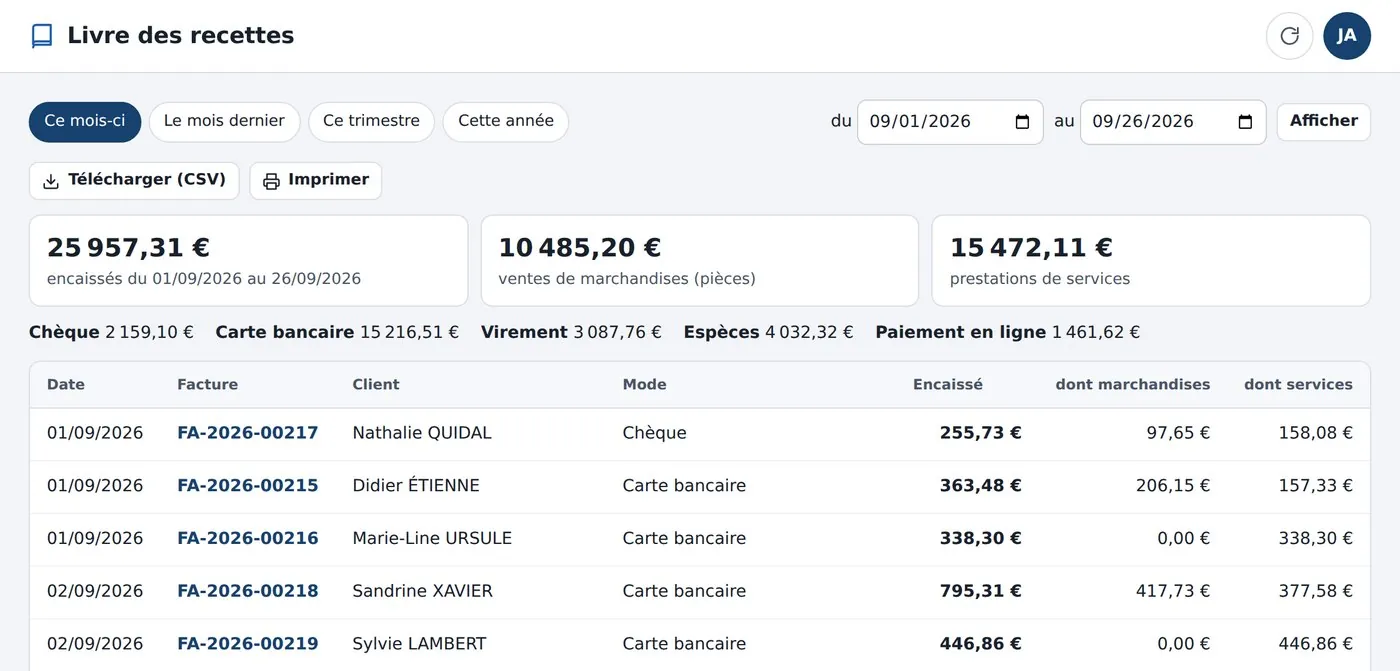Viewport: 1400px width, 671px height.
Task: Open invoice FA-2026-00219
Action: 248,644
